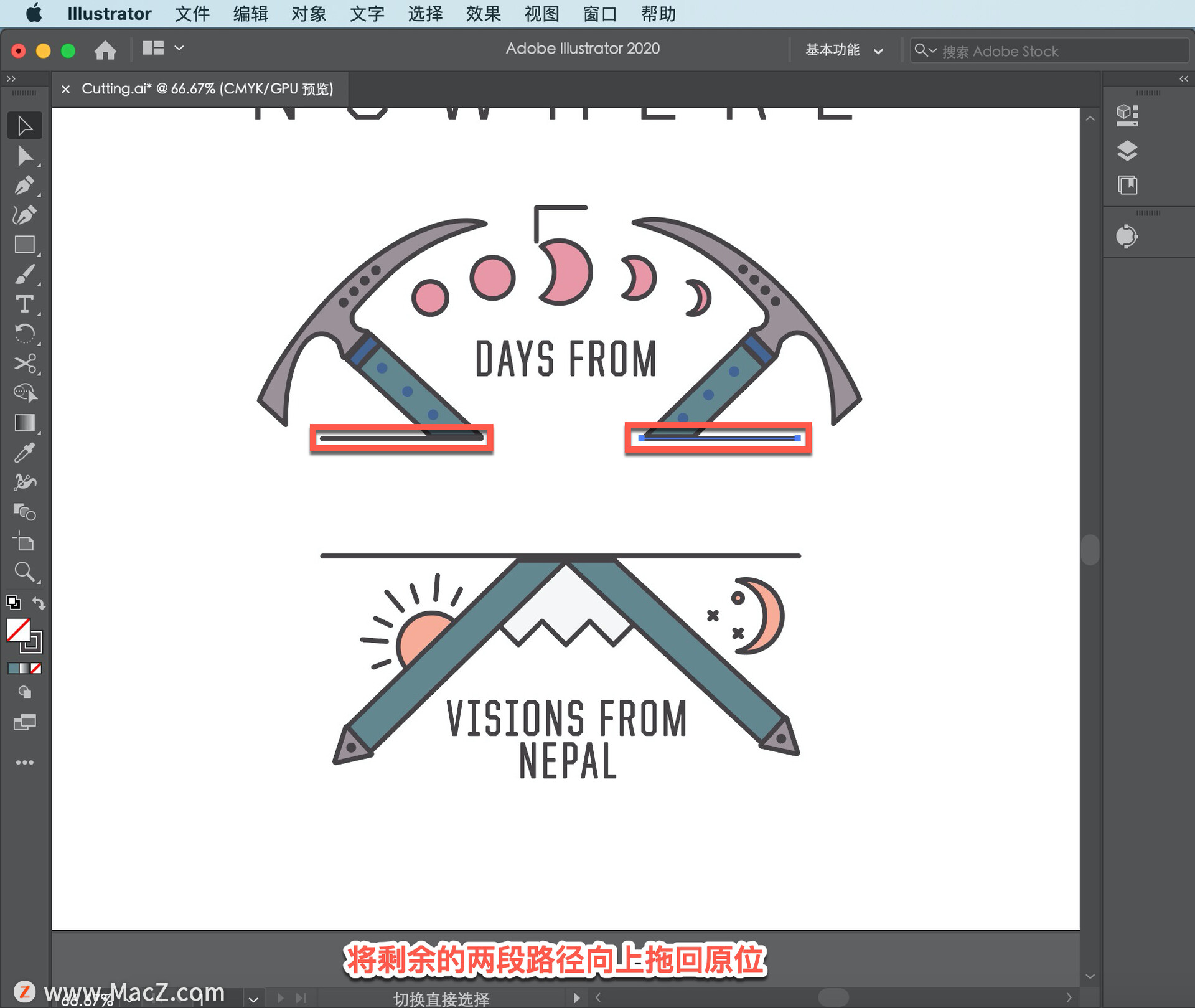Pick the Type tool
The image size is (1195, 1008).
tap(25, 304)
